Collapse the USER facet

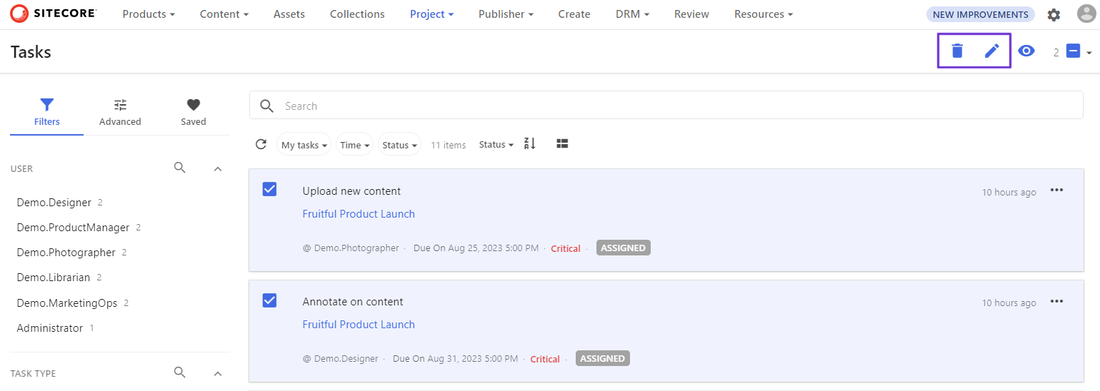click(217, 168)
